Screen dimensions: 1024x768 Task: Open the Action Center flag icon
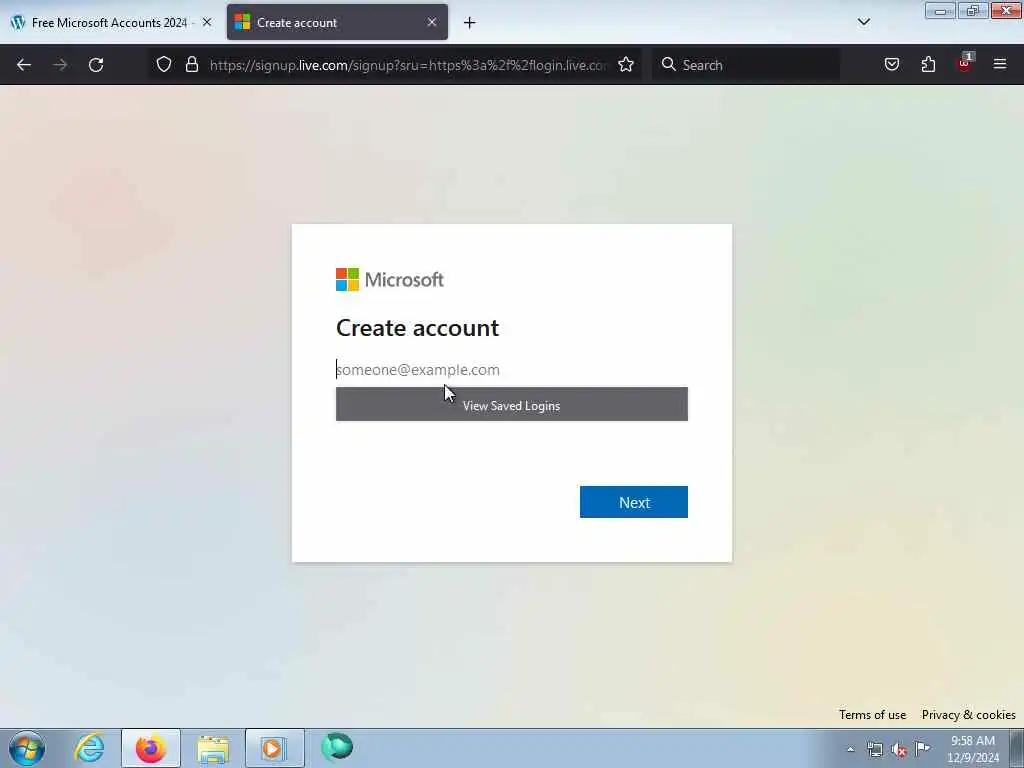pyautogui.click(x=923, y=748)
